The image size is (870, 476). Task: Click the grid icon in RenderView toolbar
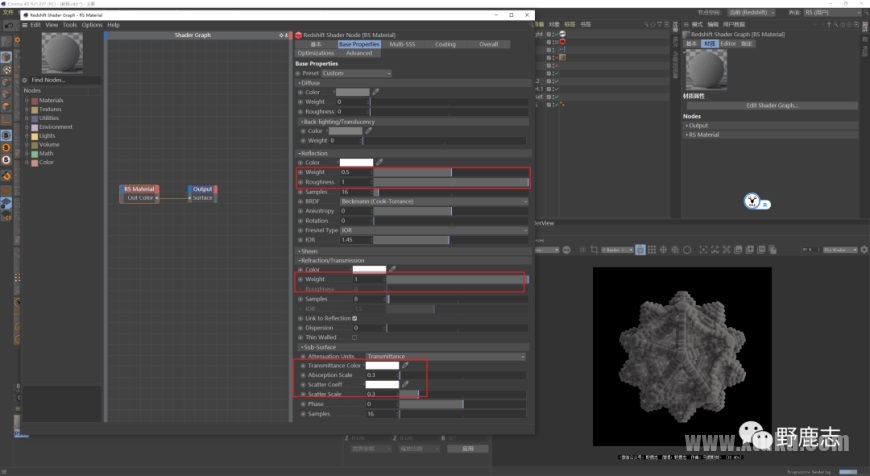[652, 250]
